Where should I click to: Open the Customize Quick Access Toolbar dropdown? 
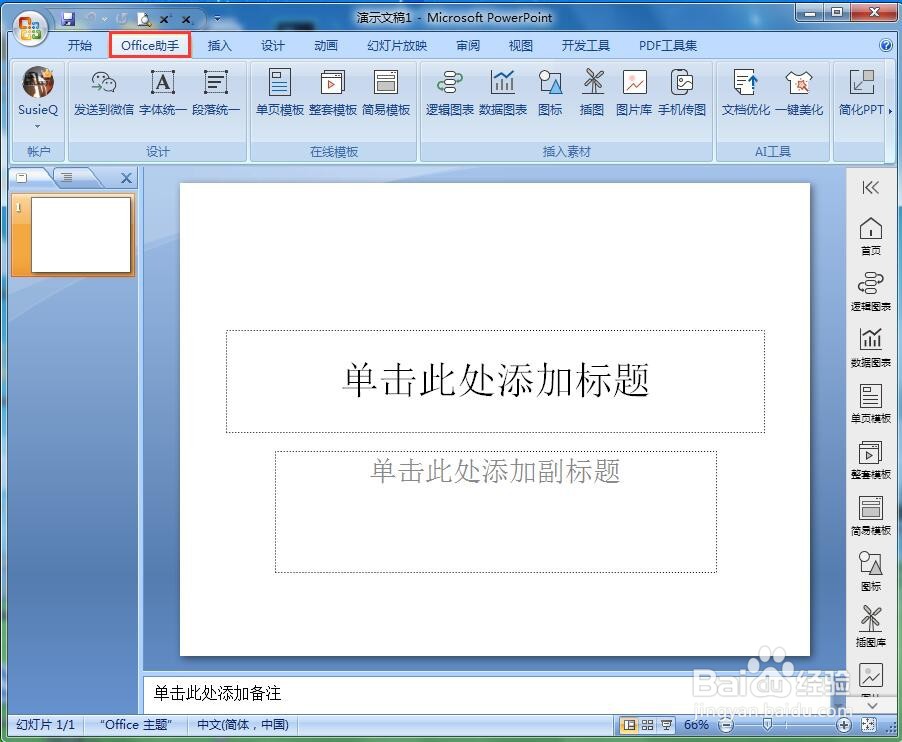tap(216, 17)
